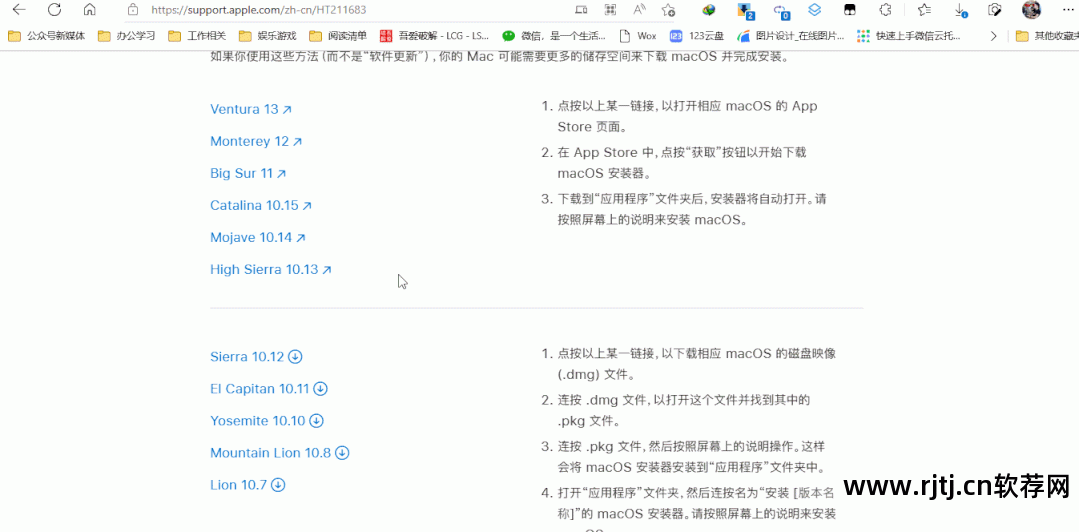The height and width of the screenshot is (532, 1079).
Task: Go back to the previous page
Action: (x=19, y=10)
